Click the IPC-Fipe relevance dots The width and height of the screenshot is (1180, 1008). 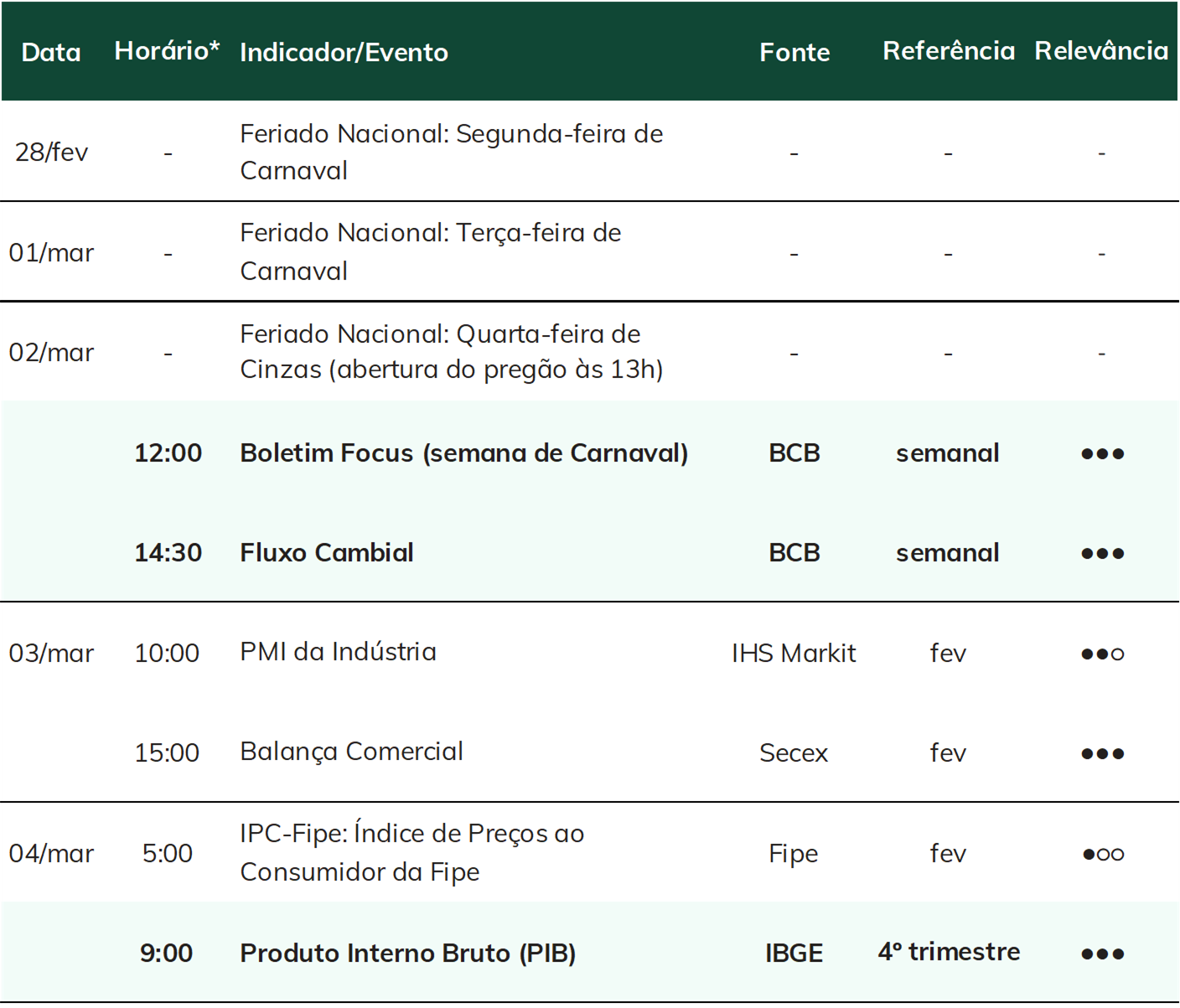(1103, 855)
